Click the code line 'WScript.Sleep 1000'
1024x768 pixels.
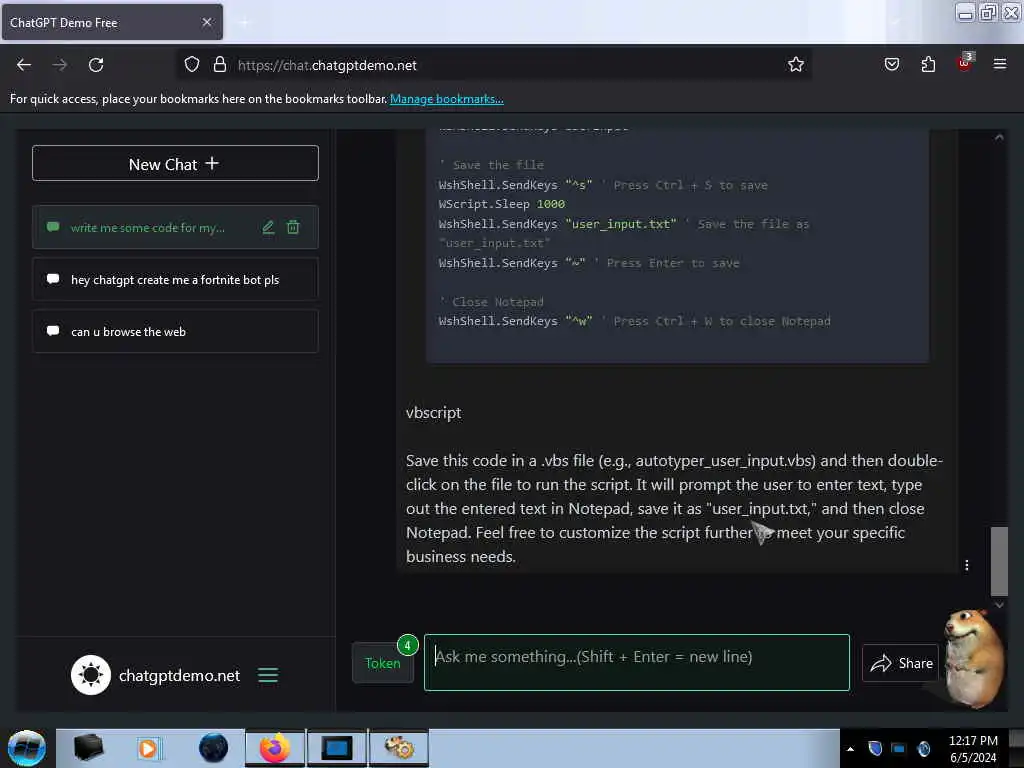pyautogui.click(x=502, y=204)
